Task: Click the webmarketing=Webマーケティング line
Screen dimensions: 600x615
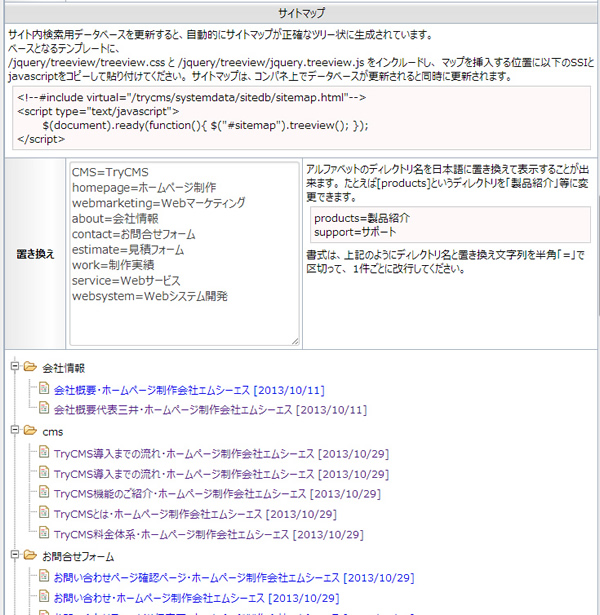Action: (158, 203)
